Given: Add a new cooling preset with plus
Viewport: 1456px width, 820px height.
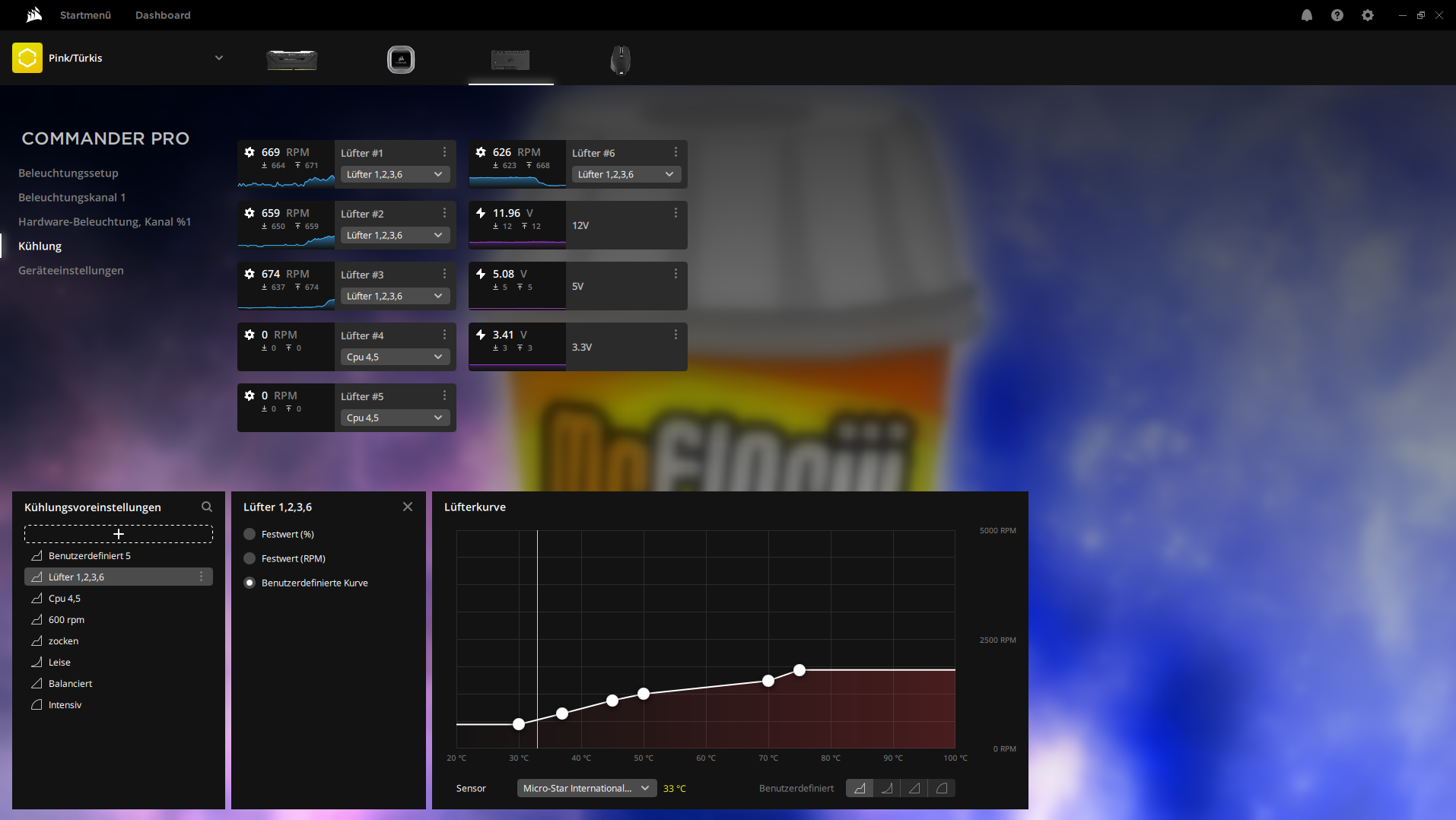Looking at the screenshot, I should pos(119,534).
